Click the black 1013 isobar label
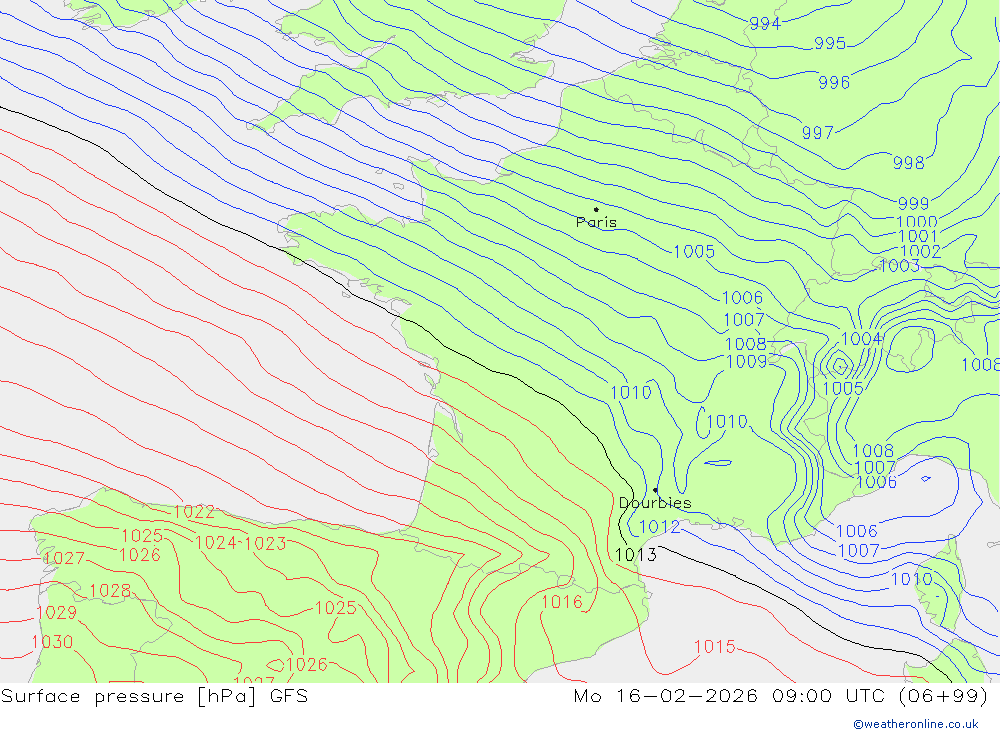Screen dimensions: 1000x733 [x=636, y=555]
